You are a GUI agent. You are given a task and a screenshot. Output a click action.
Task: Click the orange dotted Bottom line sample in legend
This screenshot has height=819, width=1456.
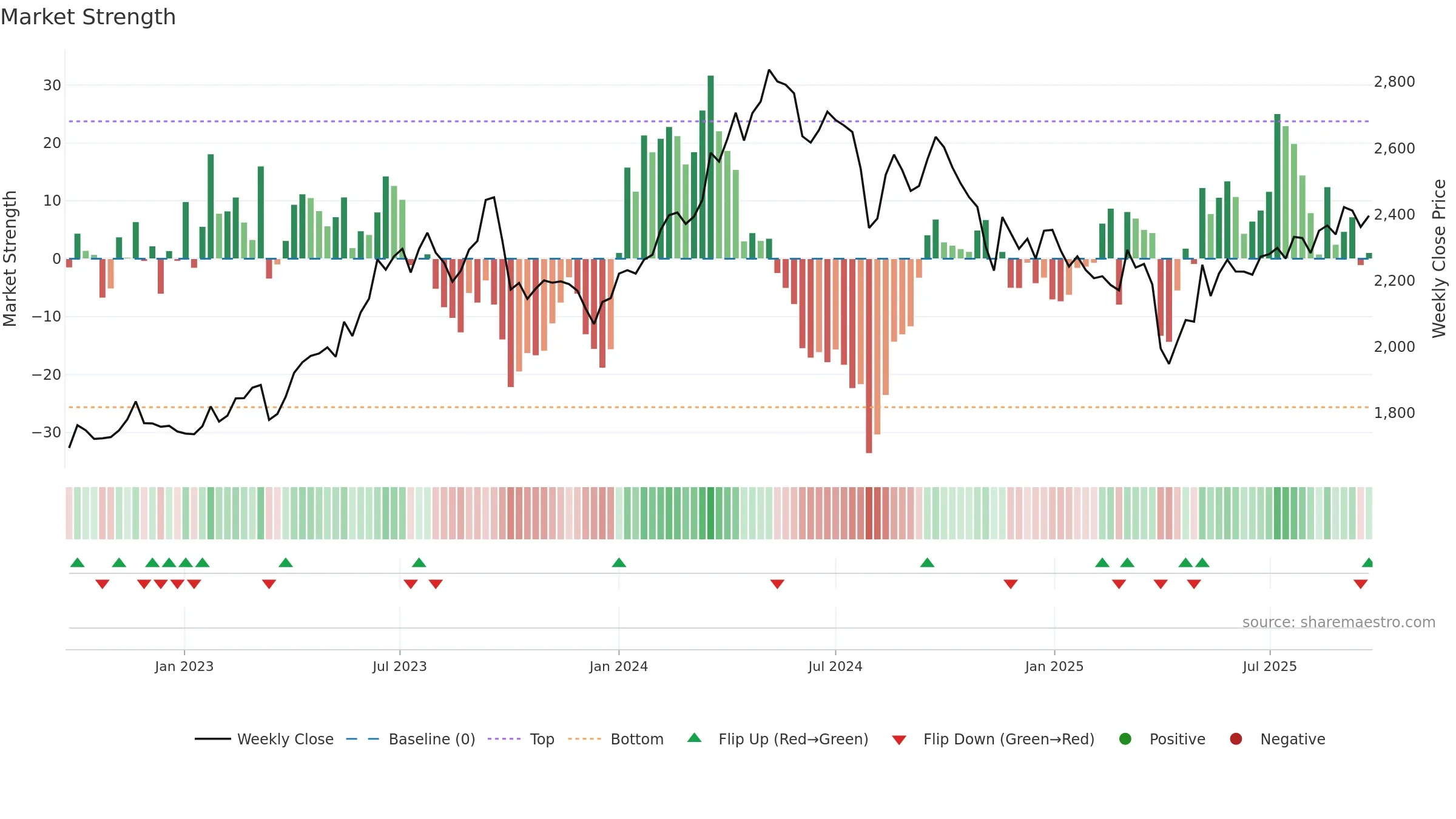(585, 739)
